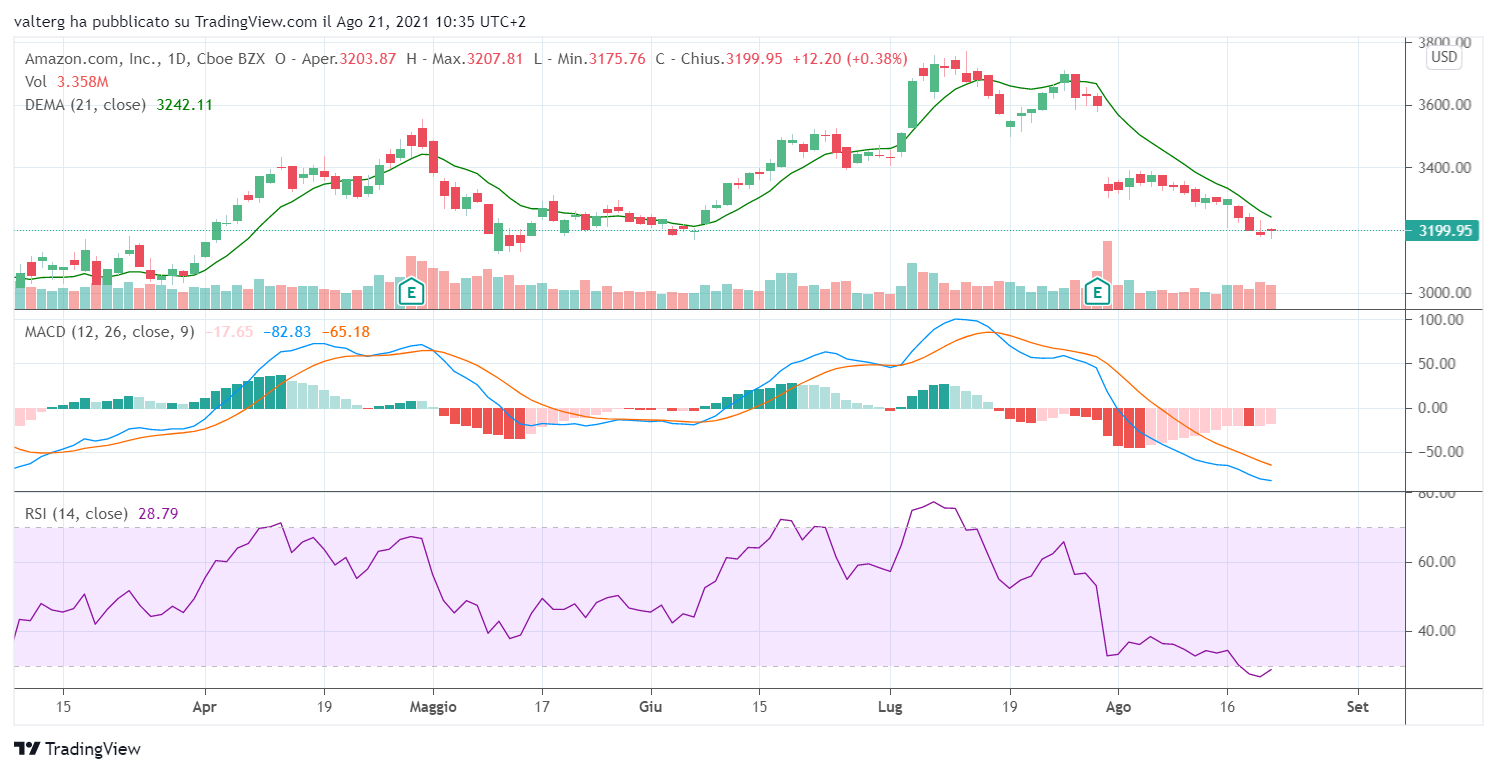This screenshot has width=1497, height=772.
Task: Click the DEMA value 3242.11
Action: point(185,104)
